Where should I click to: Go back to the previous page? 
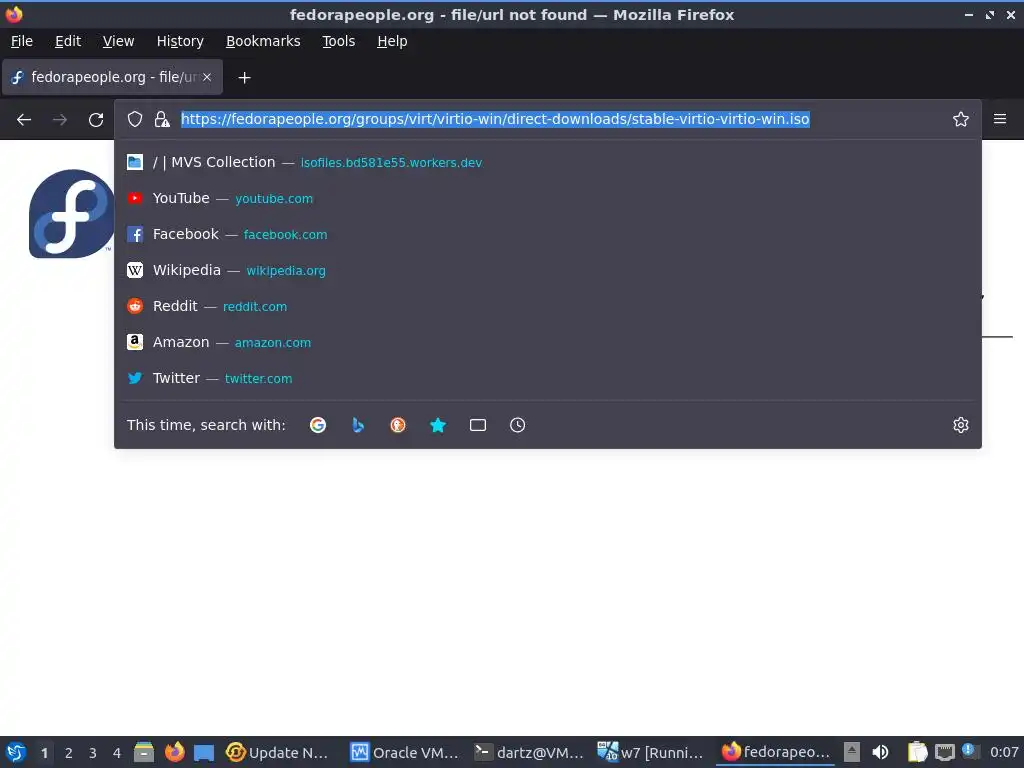[x=24, y=120]
